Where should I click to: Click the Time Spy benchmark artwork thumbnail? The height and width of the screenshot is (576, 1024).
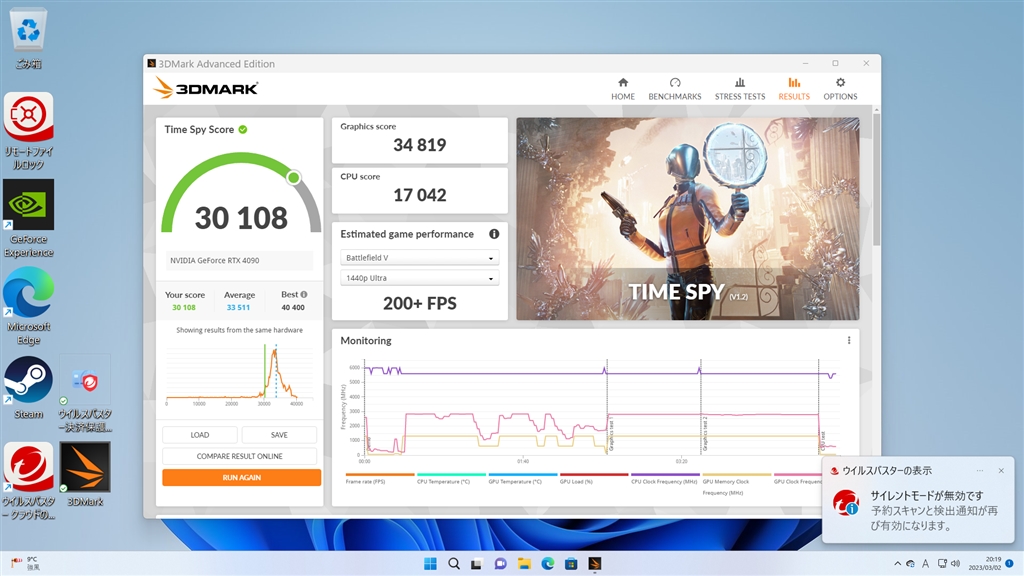click(x=688, y=219)
